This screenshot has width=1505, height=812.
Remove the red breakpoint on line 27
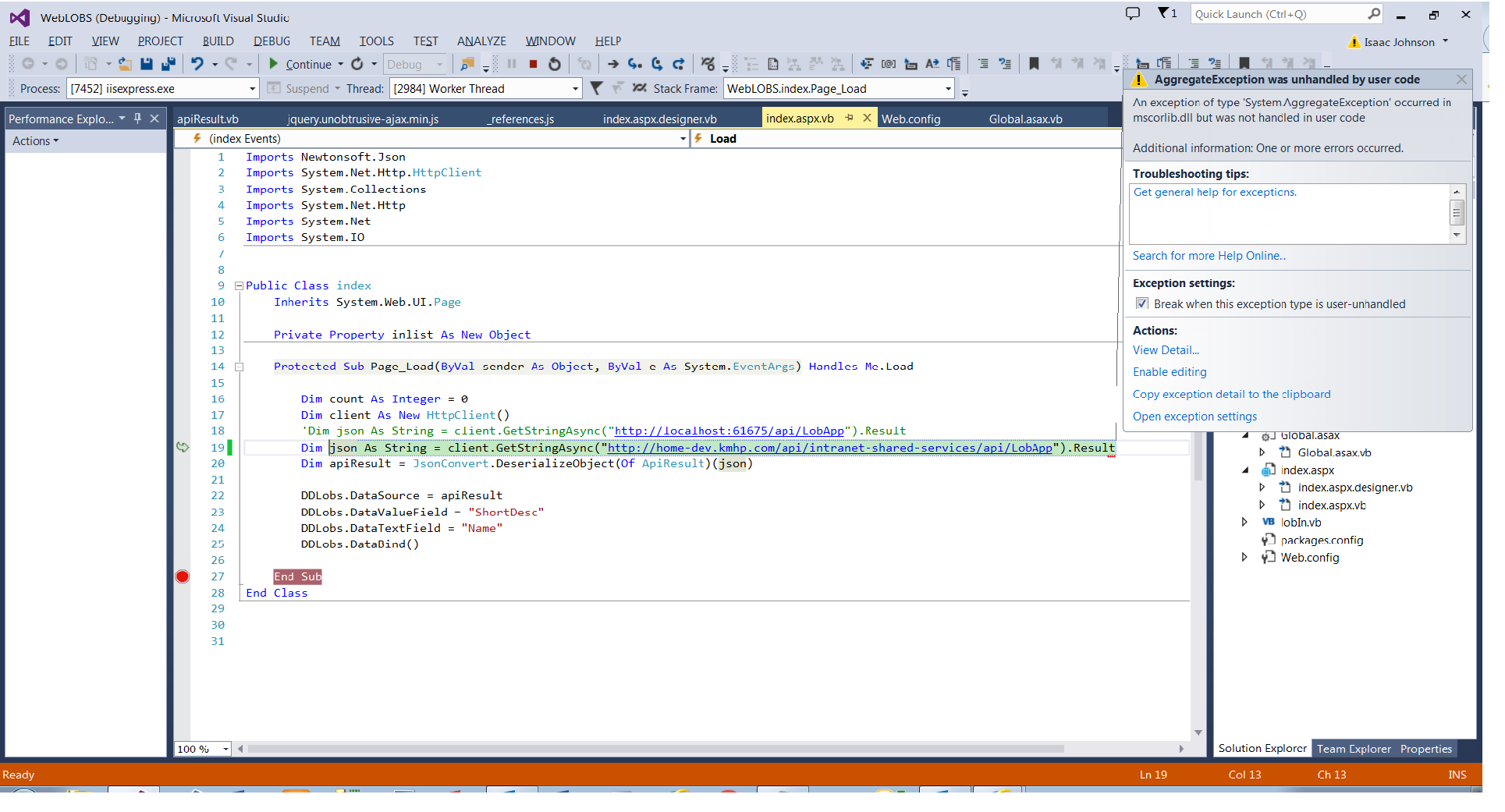(183, 576)
